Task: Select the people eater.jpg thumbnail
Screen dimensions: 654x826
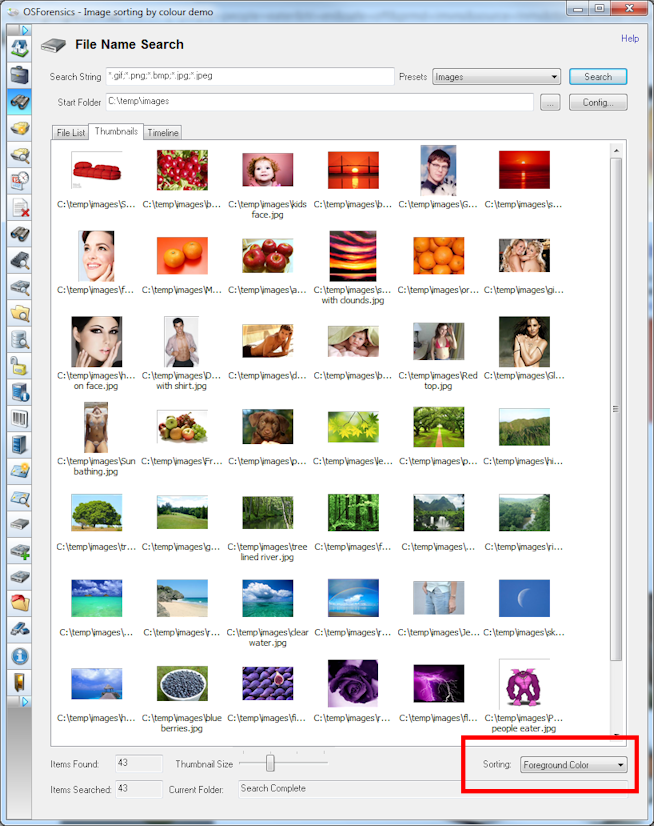Action: 524,683
